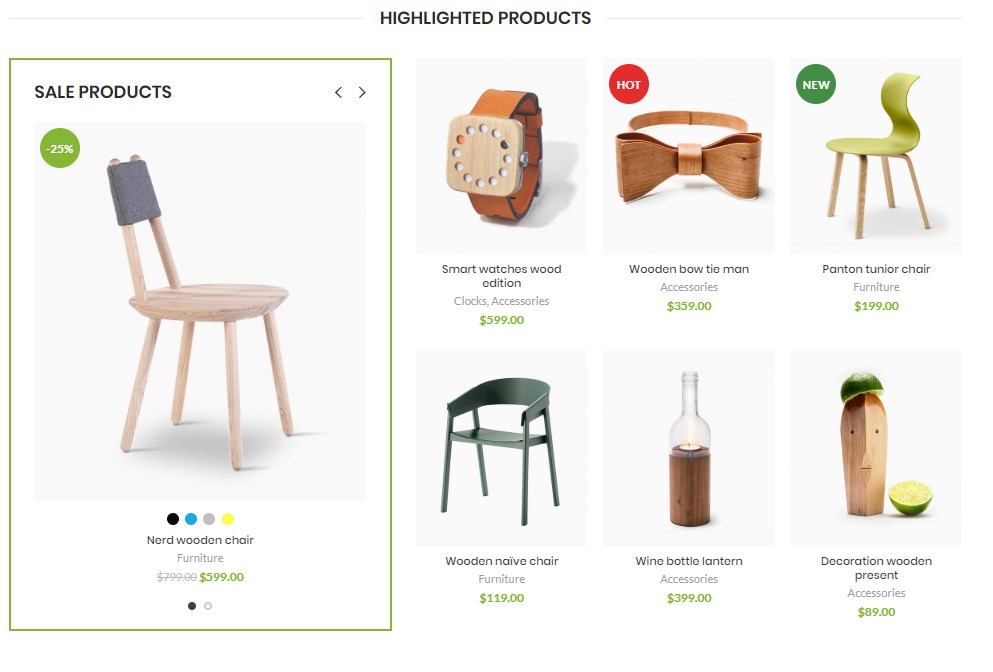The height and width of the screenshot is (672, 993).
Task: Select the gray color swatch
Action: pyautogui.click(x=207, y=519)
